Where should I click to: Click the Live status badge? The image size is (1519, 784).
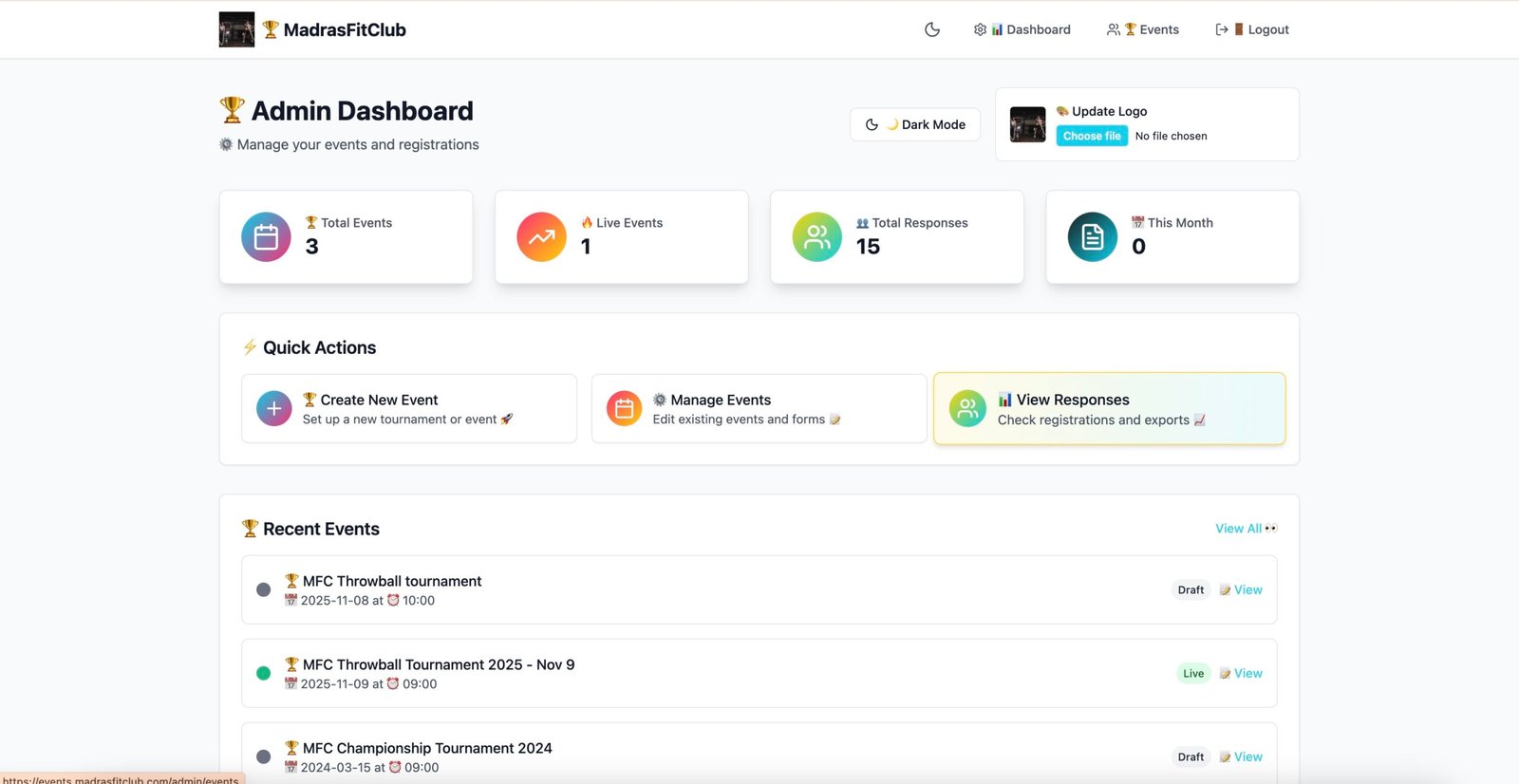pos(1193,673)
